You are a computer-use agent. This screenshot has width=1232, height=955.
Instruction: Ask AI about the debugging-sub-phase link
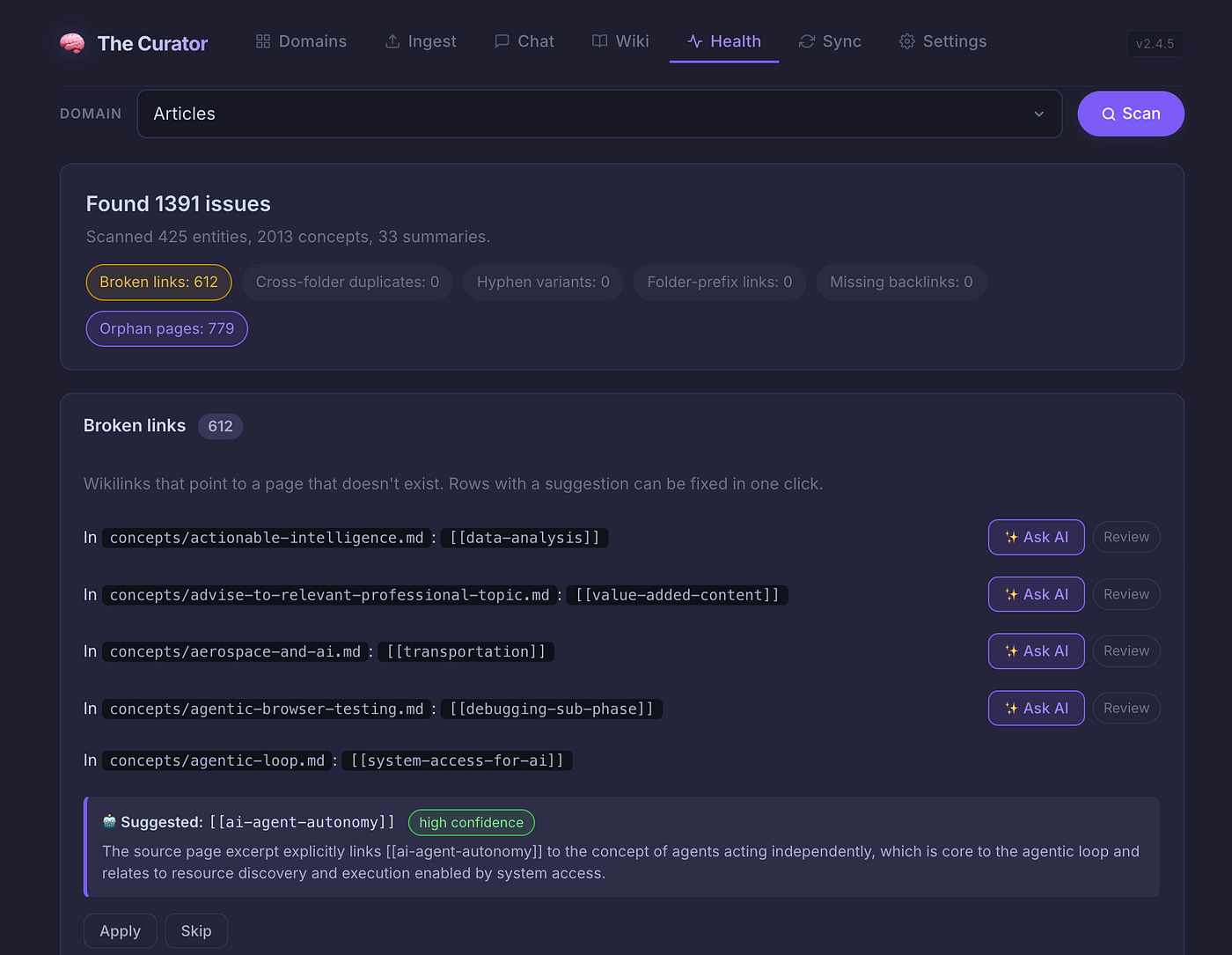(x=1037, y=709)
